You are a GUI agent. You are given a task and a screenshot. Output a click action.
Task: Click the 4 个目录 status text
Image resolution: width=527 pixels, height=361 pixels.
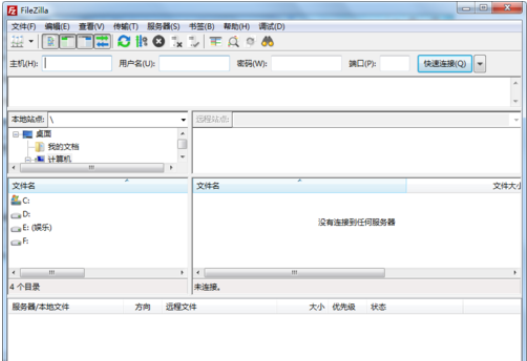click(25, 287)
